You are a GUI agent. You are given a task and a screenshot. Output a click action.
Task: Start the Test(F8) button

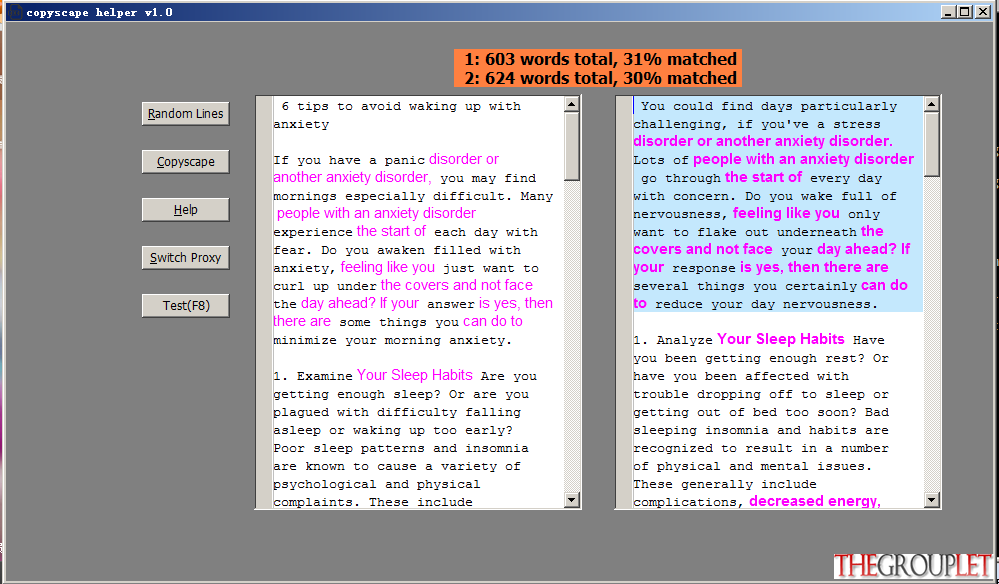click(185, 305)
